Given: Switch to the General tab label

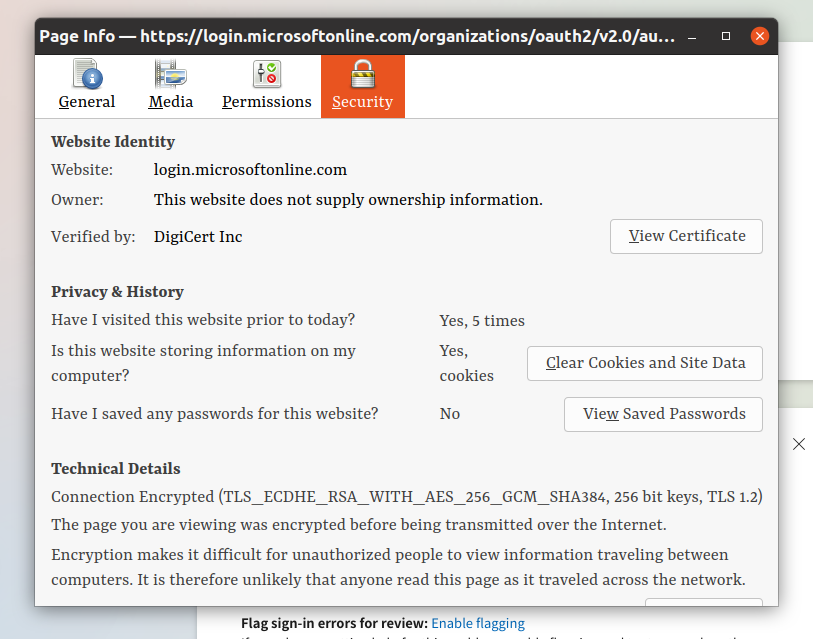Looking at the screenshot, I should pyautogui.click(x=87, y=102).
